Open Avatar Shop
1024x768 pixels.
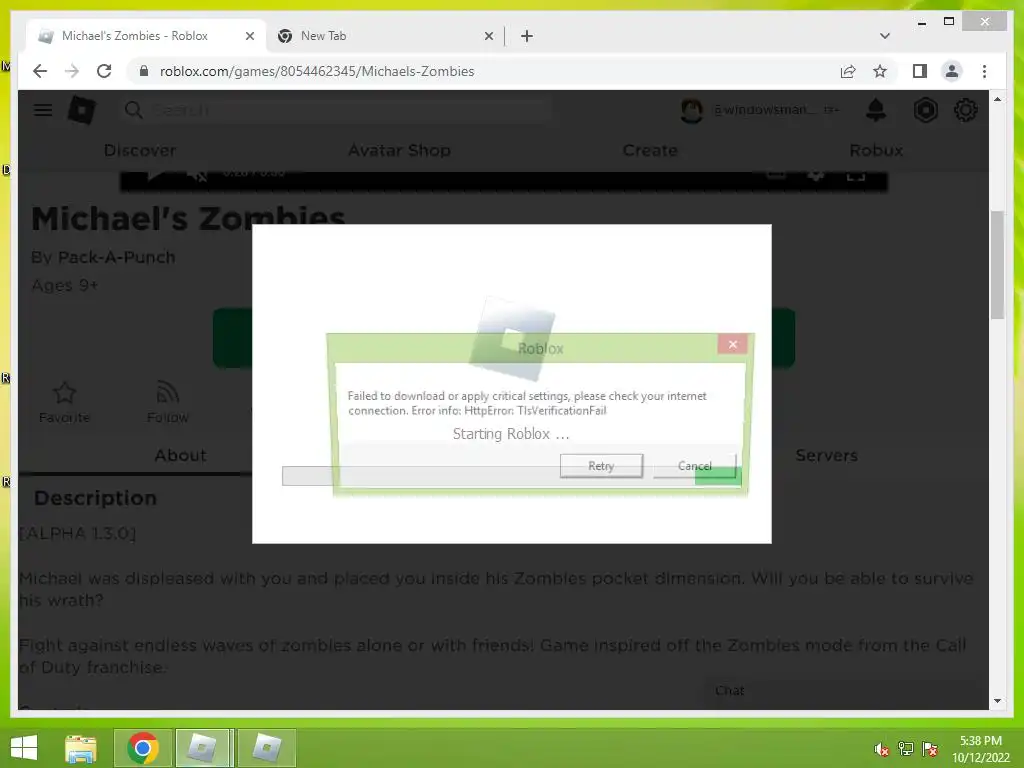click(x=399, y=150)
